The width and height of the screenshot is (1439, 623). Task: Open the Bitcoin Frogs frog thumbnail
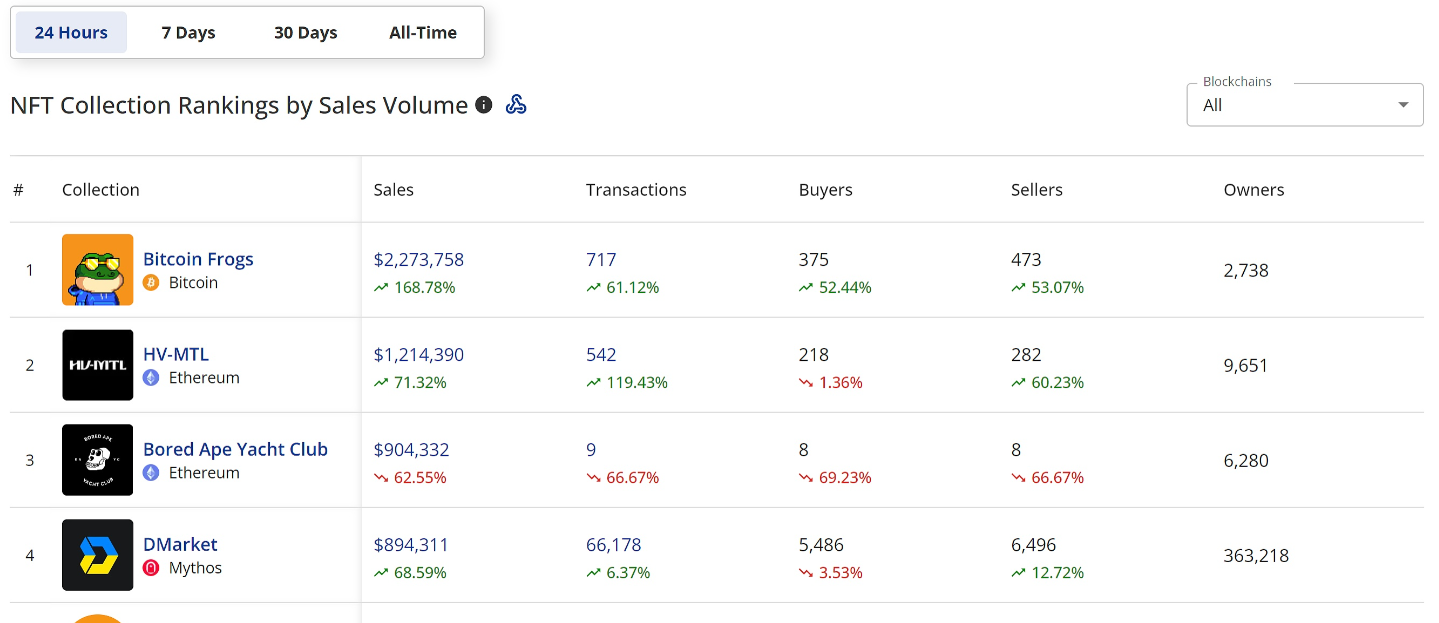click(97, 270)
